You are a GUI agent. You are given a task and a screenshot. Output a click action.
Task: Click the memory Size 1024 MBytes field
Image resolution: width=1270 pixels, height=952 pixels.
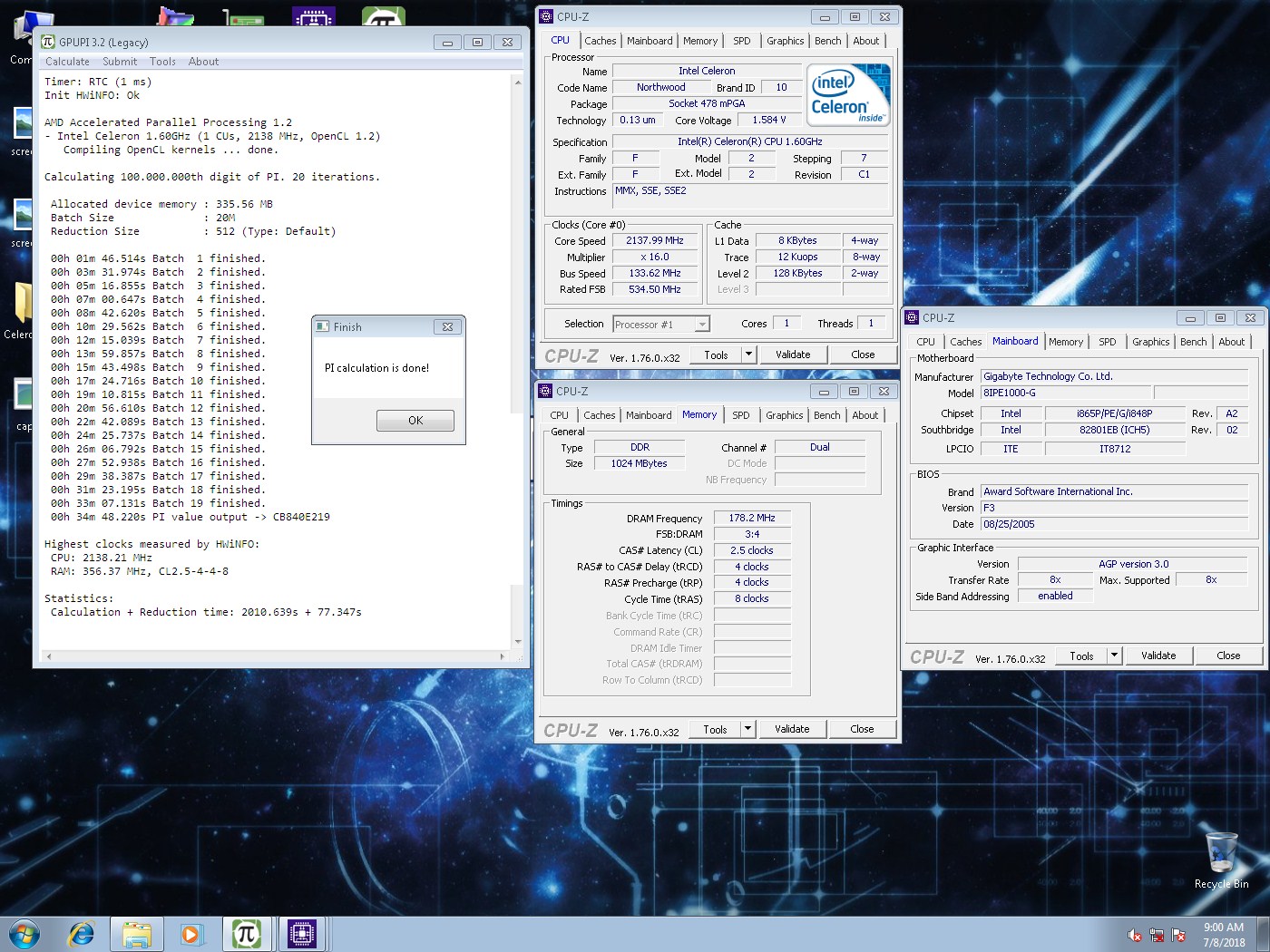pos(639,463)
